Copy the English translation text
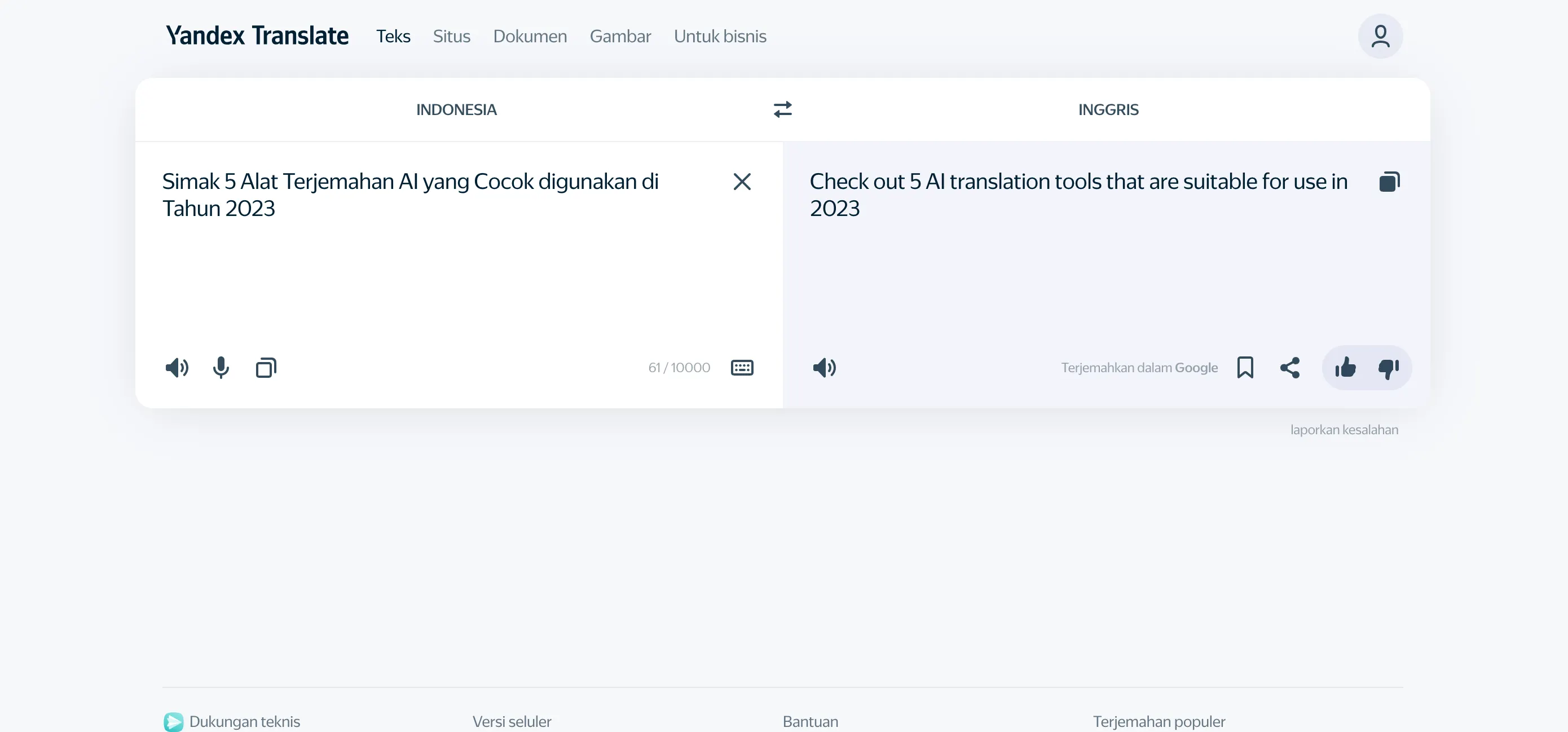This screenshot has width=1568, height=732. [1389, 182]
